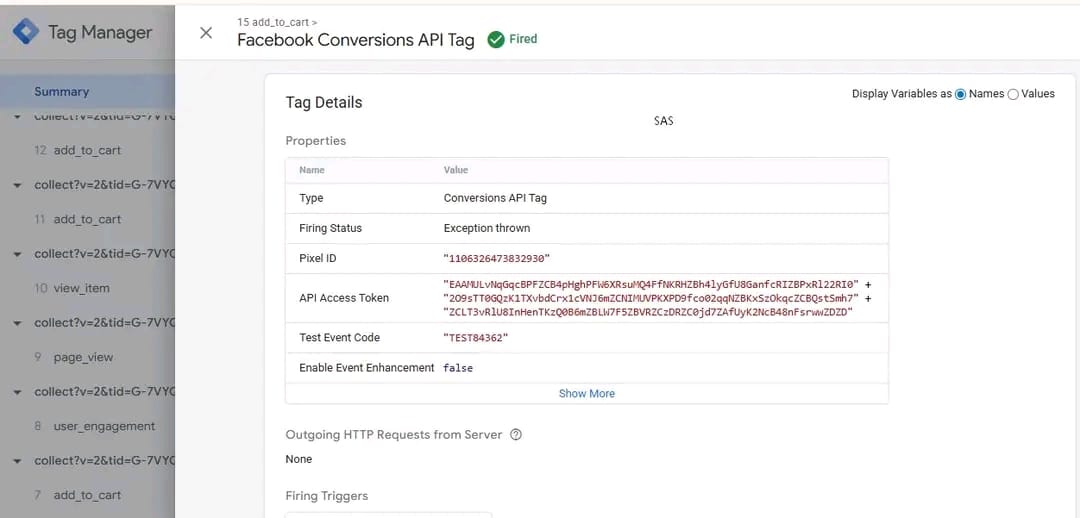Select event 10 view_item
Screen dimensions: 1080x518
(81, 288)
